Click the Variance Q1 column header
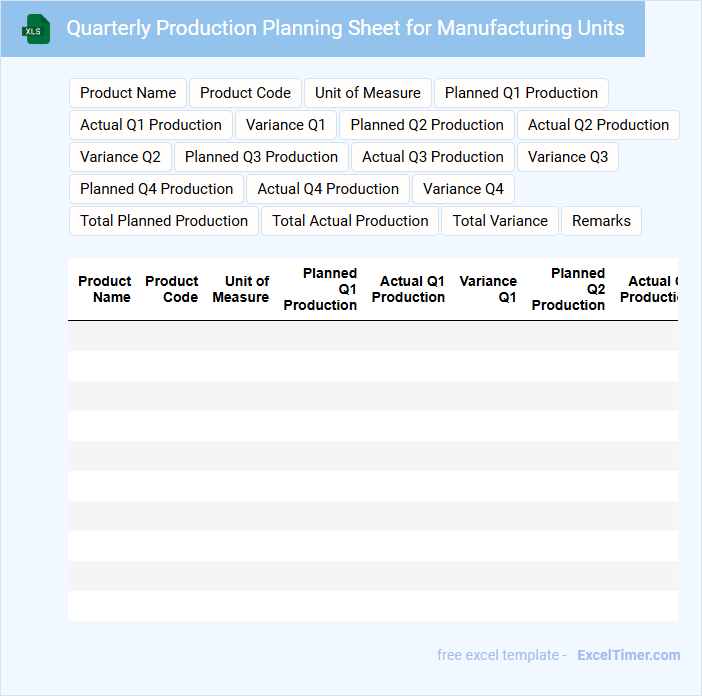Screen dimensions: 702x696 pos(488,289)
